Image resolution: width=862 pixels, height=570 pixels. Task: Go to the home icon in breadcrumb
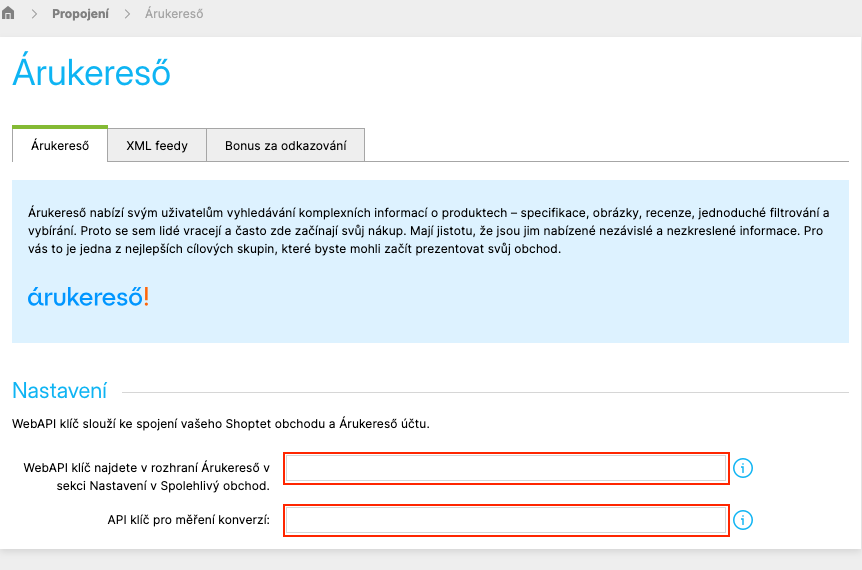tap(8, 13)
